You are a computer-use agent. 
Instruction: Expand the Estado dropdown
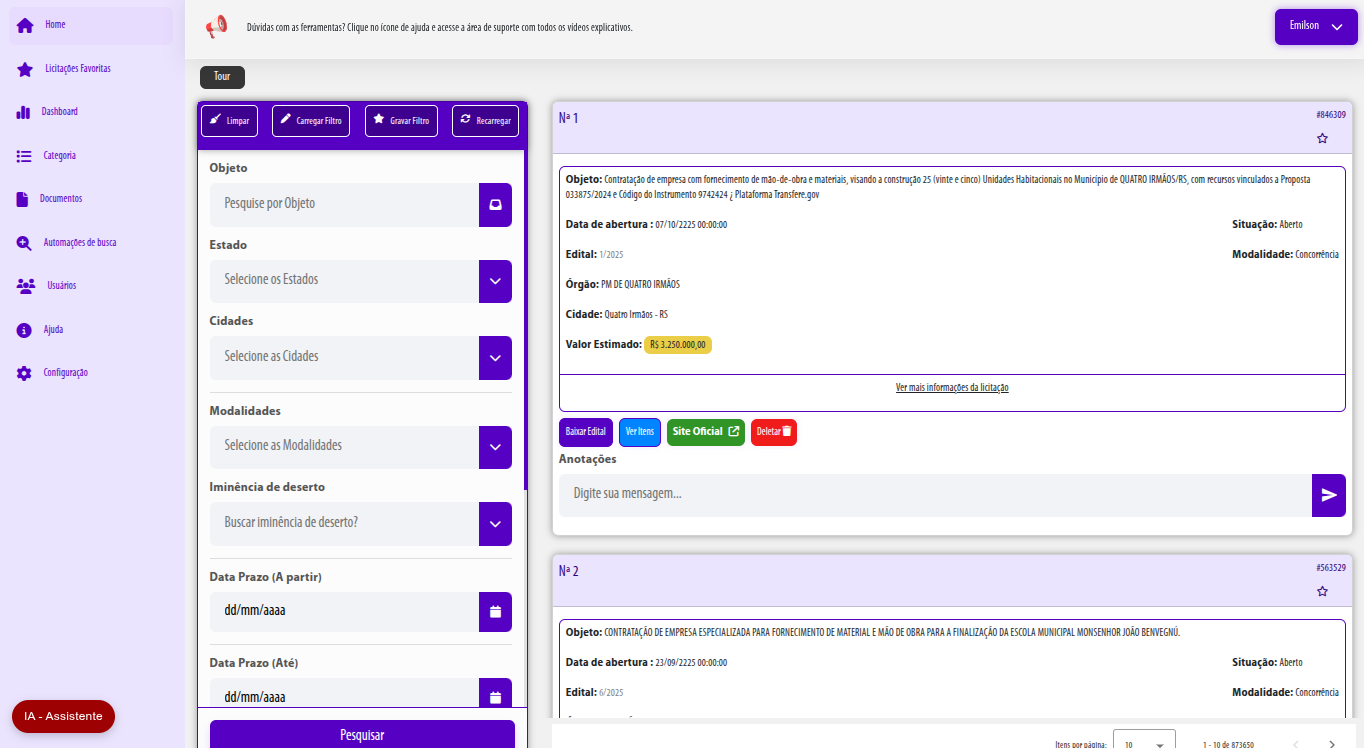(495, 281)
